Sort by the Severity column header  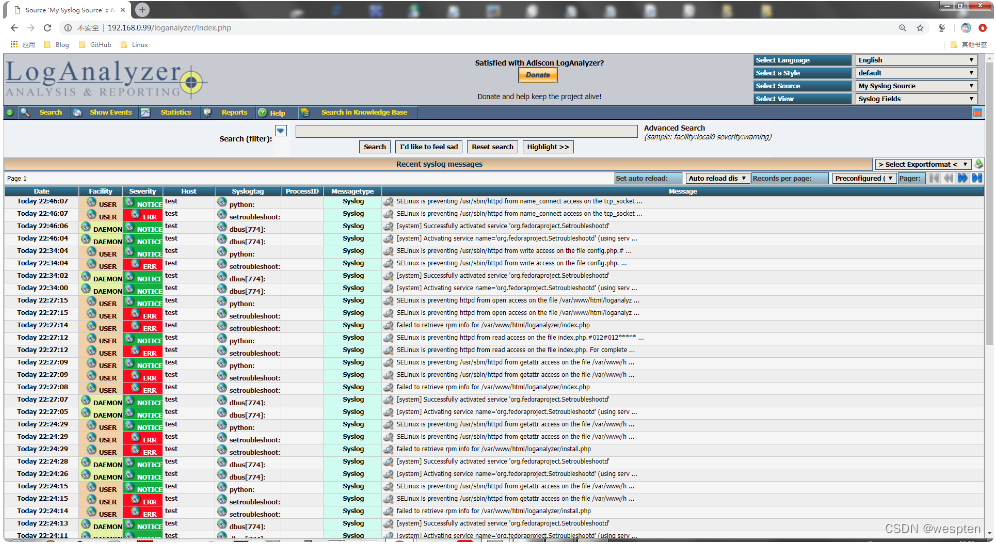pyautogui.click(x=142, y=191)
